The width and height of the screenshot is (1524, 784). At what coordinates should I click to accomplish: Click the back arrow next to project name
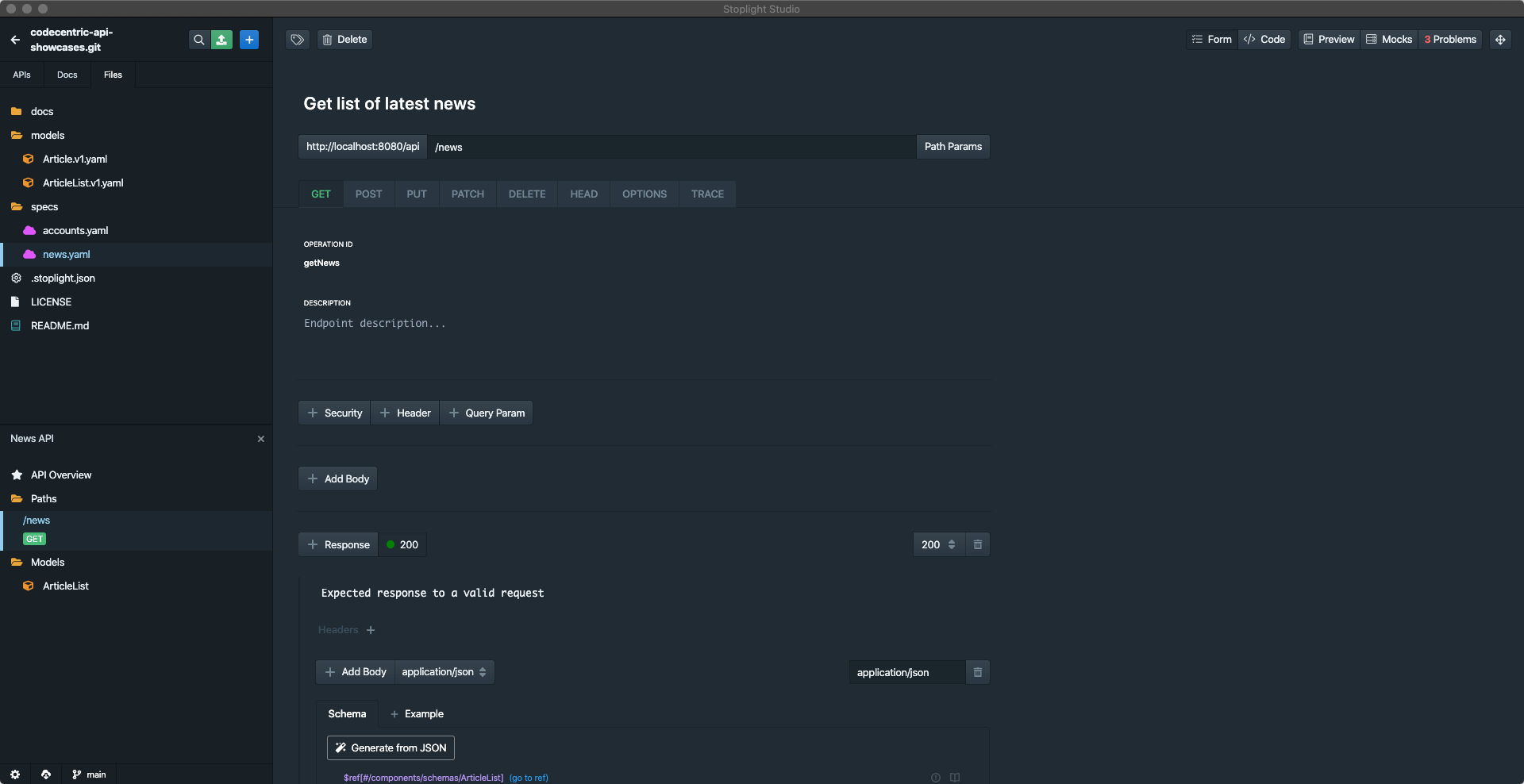(x=15, y=40)
